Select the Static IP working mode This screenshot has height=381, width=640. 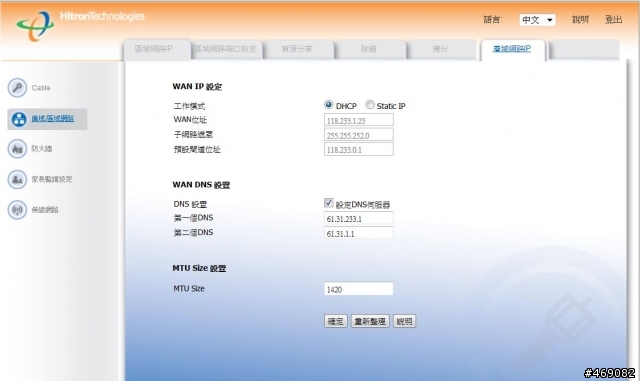tap(370, 105)
